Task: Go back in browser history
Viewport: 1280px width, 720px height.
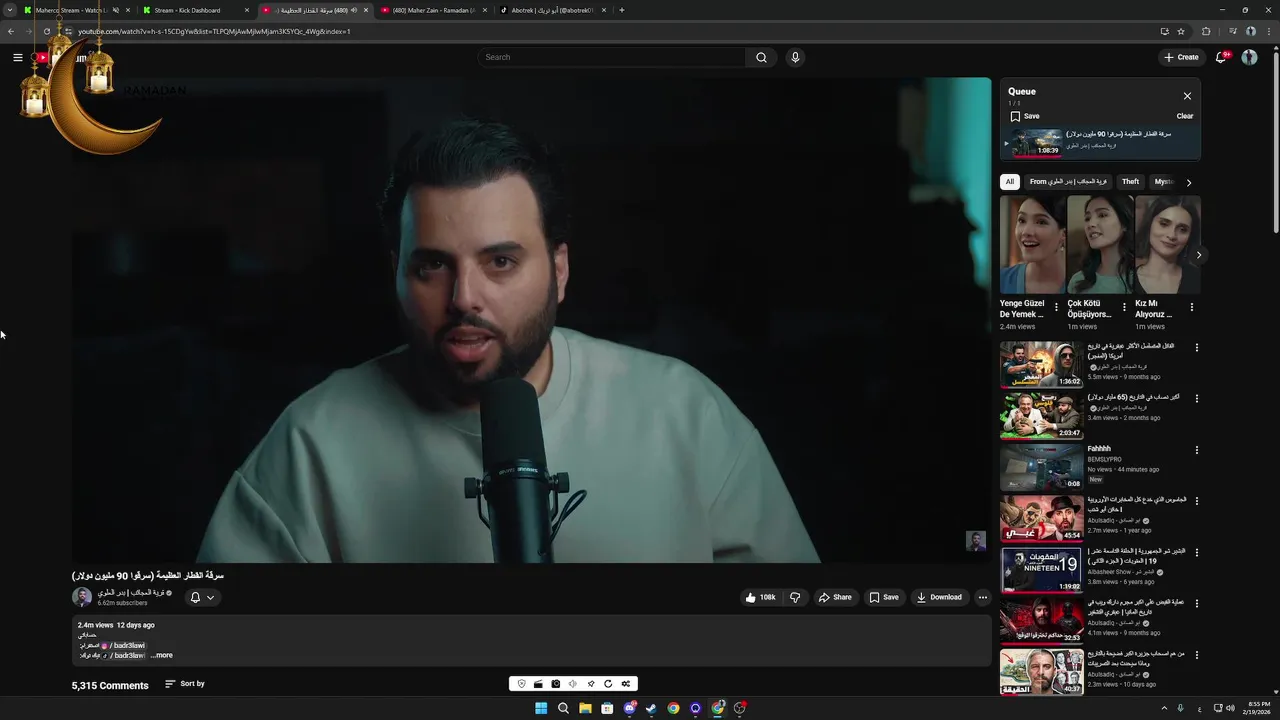Action: (10, 31)
